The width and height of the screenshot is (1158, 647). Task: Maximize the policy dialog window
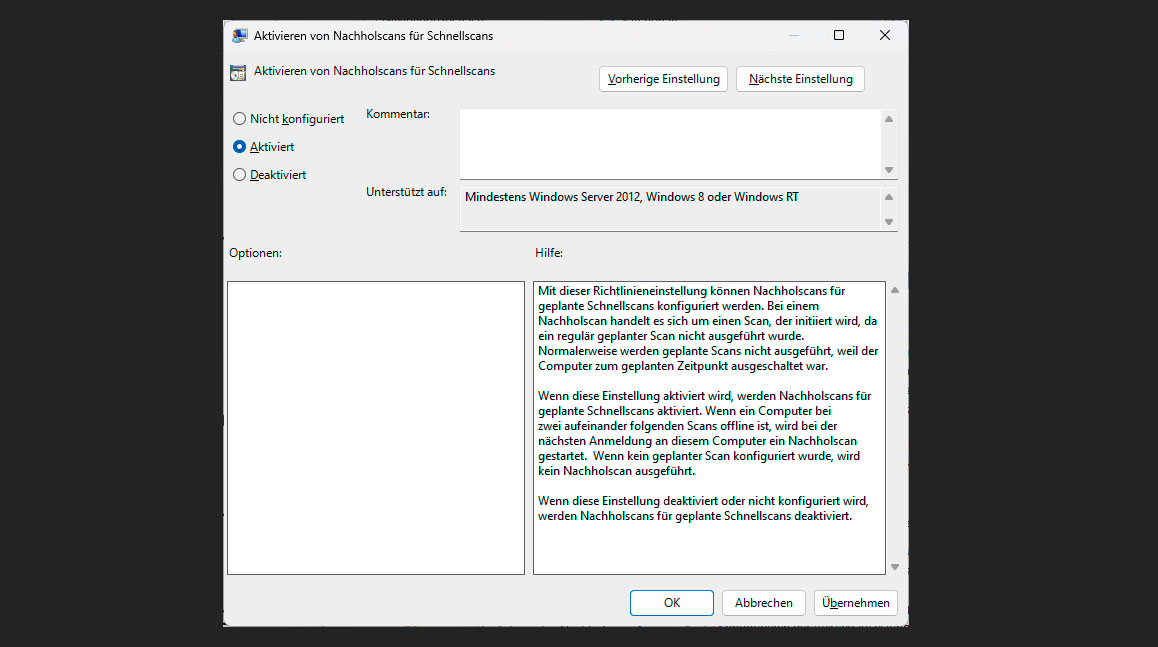click(x=839, y=35)
